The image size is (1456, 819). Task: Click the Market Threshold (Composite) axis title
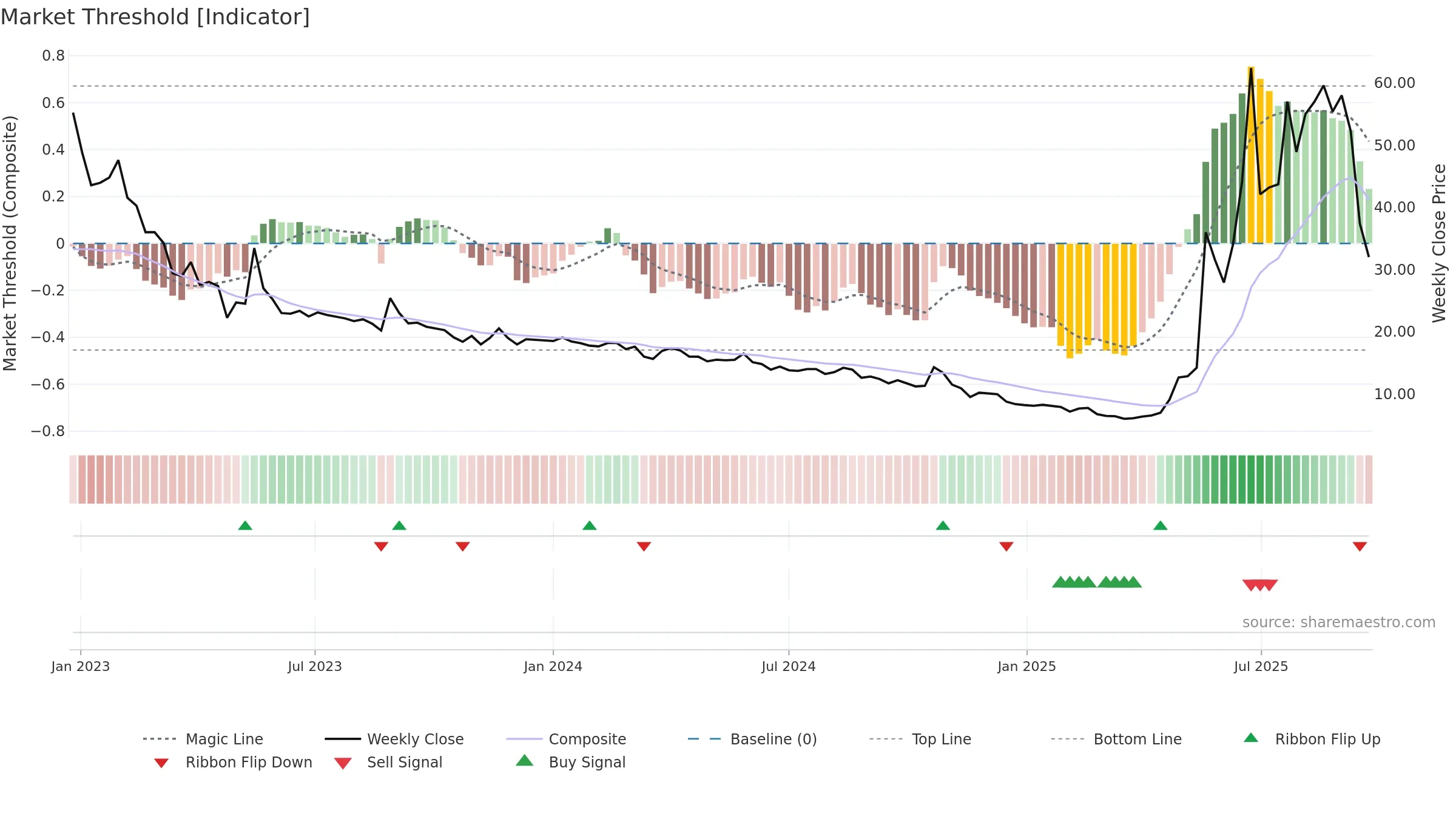pyautogui.click(x=10, y=243)
